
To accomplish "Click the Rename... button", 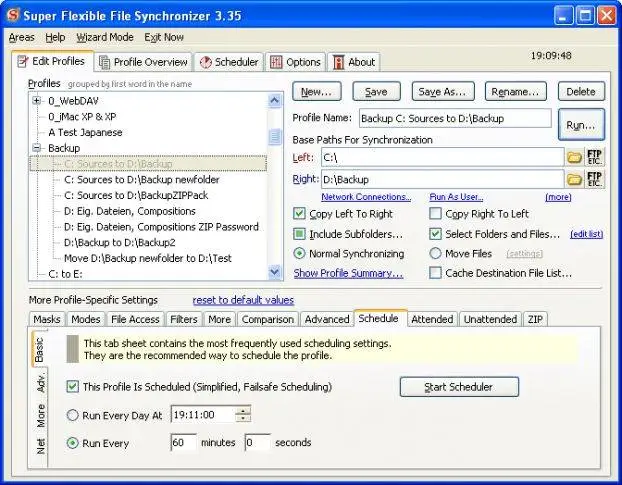I will point(515,92).
